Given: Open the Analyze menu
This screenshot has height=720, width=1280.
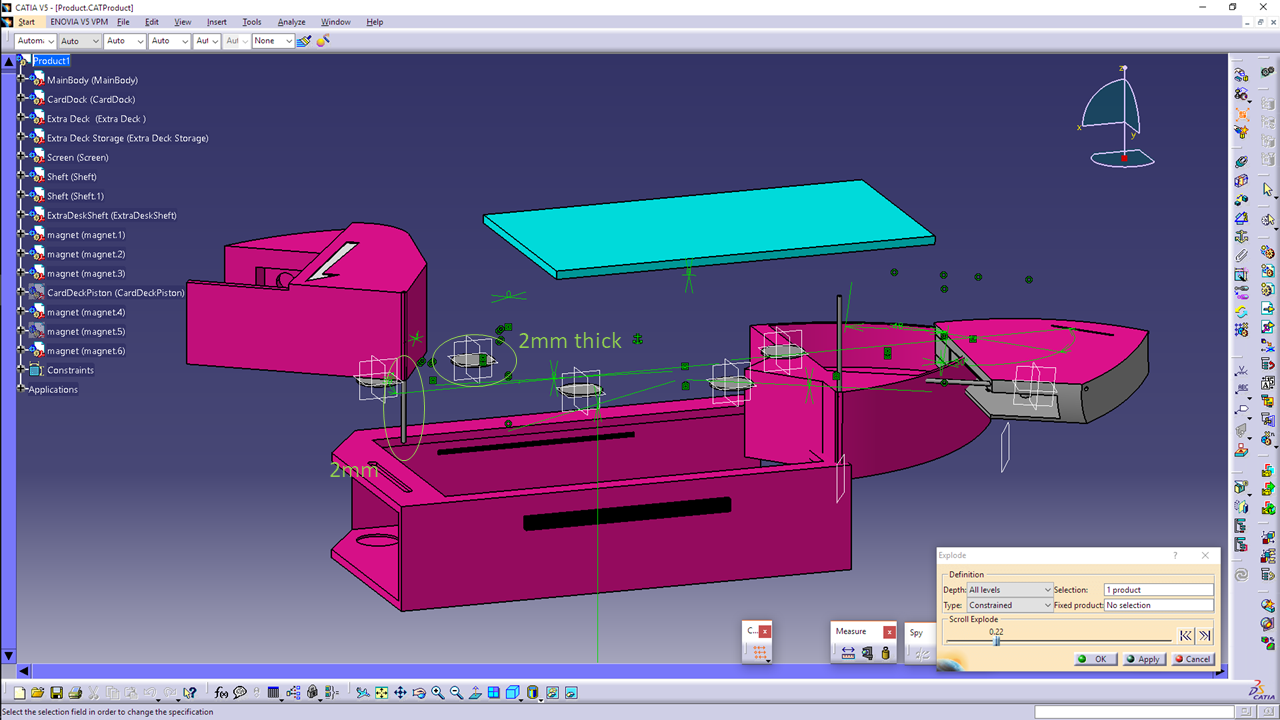Looking at the screenshot, I should pyautogui.click(x=292, y=22).
